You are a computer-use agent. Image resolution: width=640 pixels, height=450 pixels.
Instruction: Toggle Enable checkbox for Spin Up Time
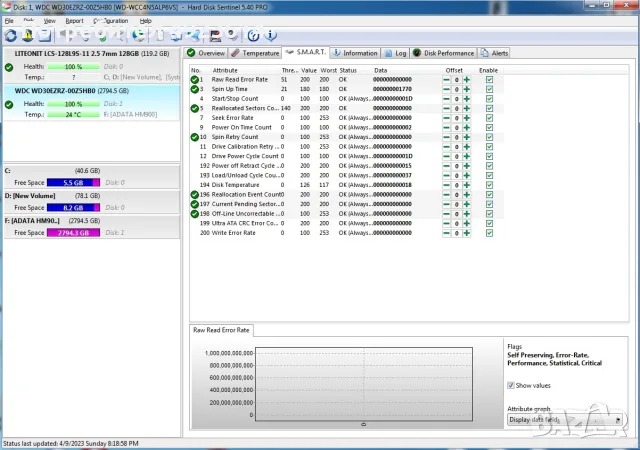coord(489,89)
